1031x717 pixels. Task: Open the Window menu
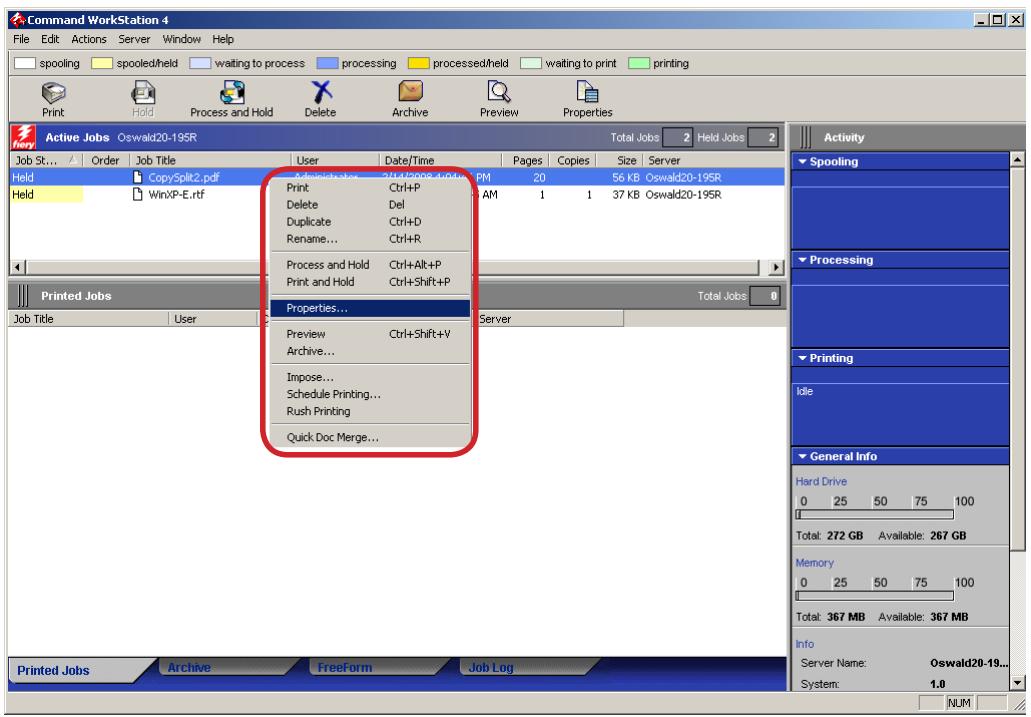tap(181, 39)
